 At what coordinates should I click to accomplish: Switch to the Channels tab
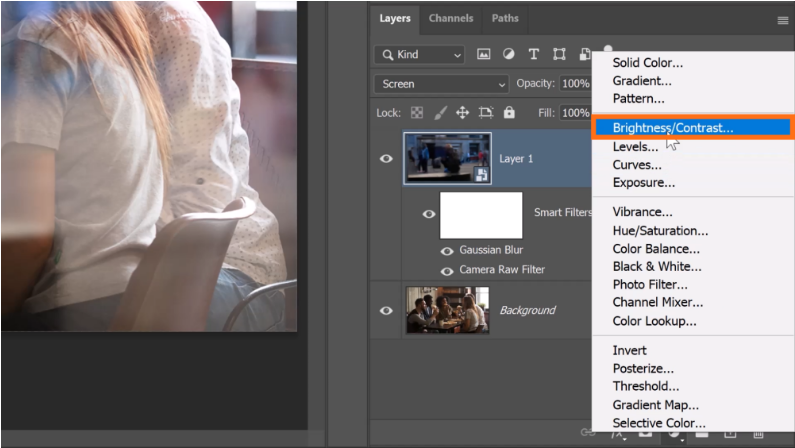451,19
